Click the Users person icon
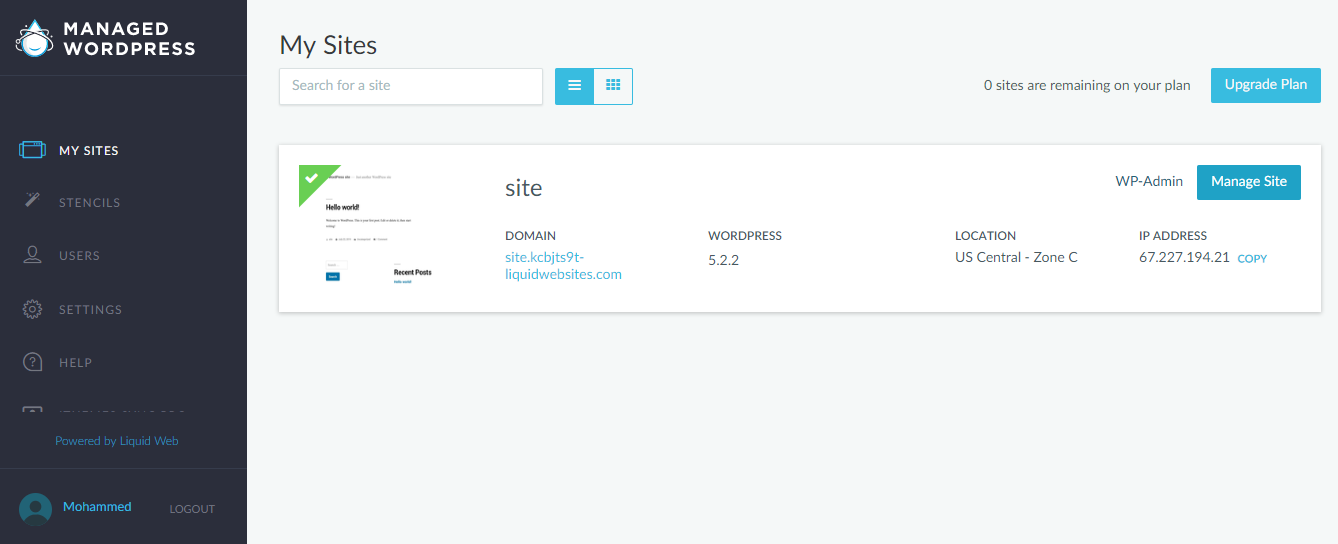The width and height of the screenshot is (1338, 544). pyautogui.click(x=32, y=255)
